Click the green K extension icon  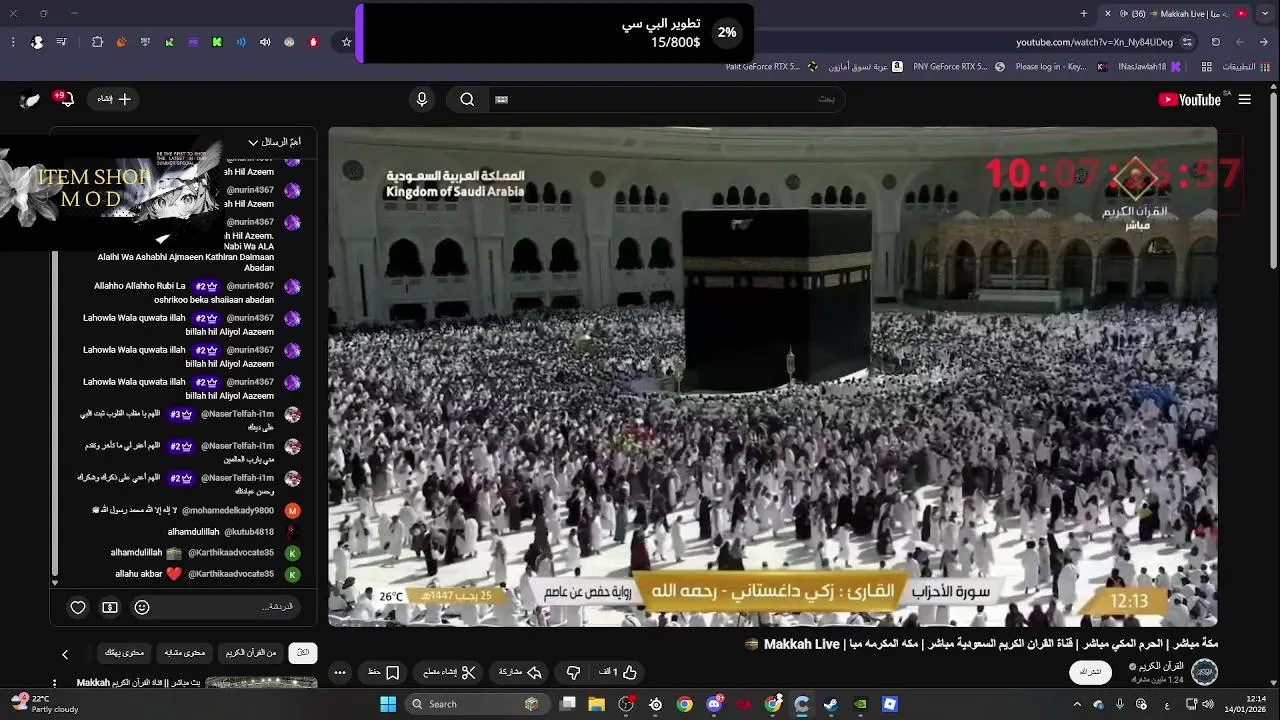pyautogui.click(x=217, y=42)
